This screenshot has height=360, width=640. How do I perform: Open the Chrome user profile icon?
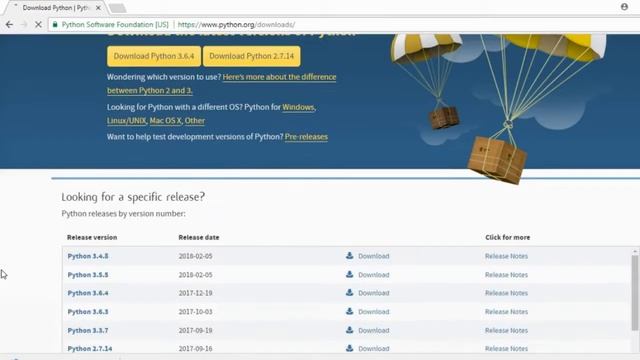click(x=624, y=7)
